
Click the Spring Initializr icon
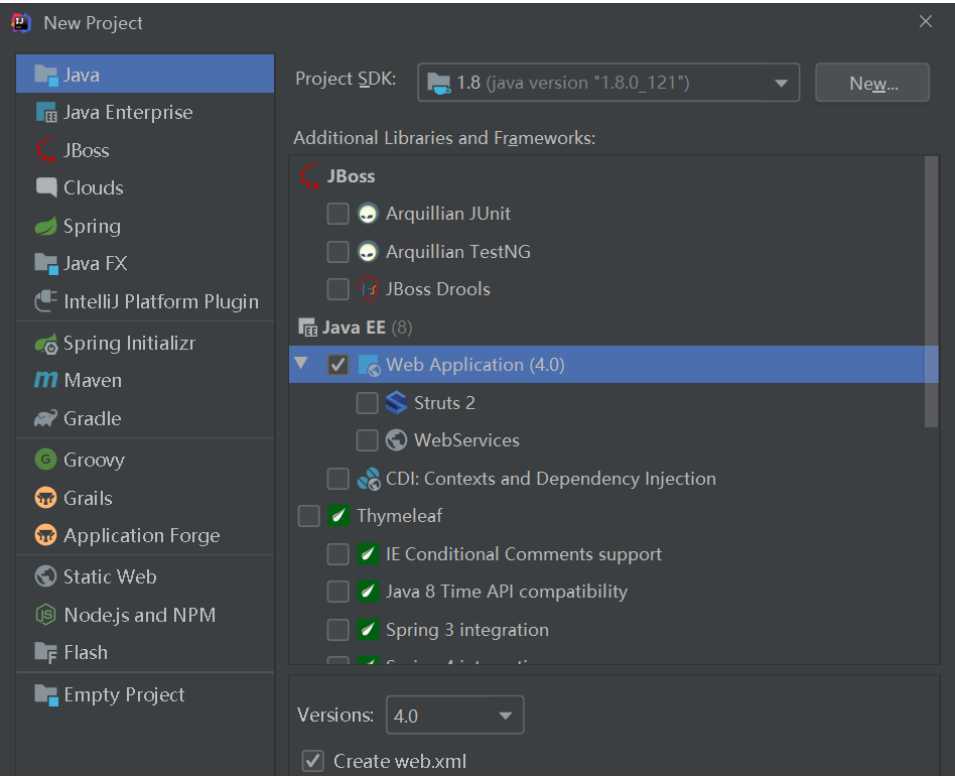[x=46, y=343]
